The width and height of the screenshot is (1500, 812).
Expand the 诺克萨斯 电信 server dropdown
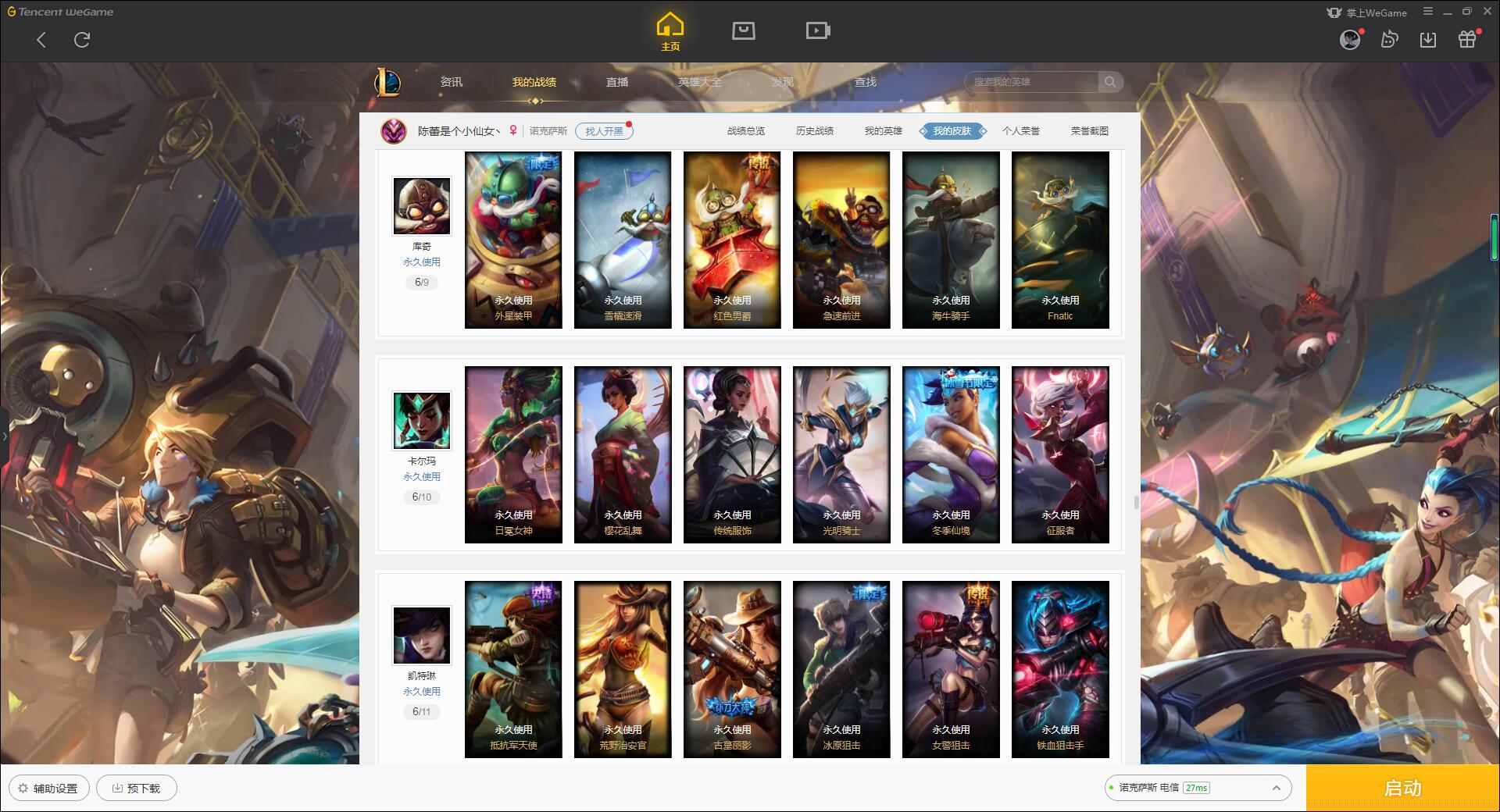coord(1197,788)
